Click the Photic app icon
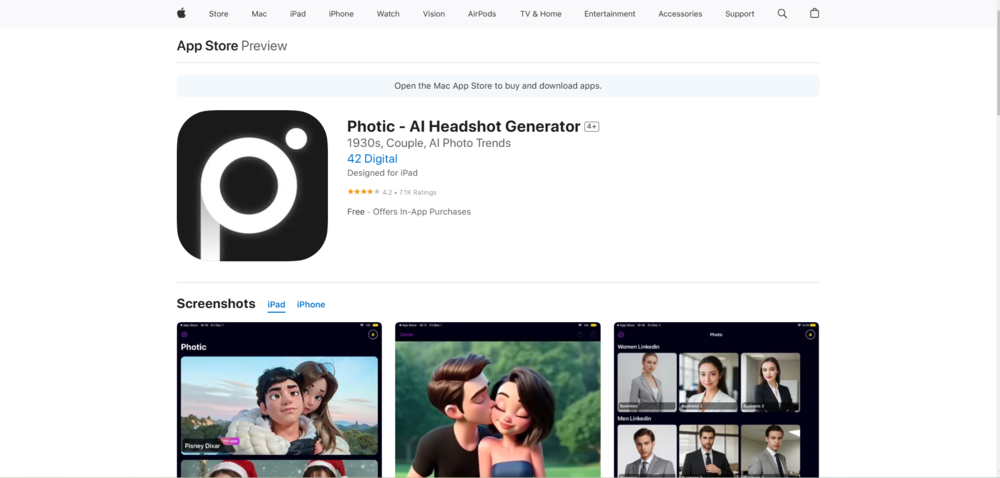 click(252, 185)
